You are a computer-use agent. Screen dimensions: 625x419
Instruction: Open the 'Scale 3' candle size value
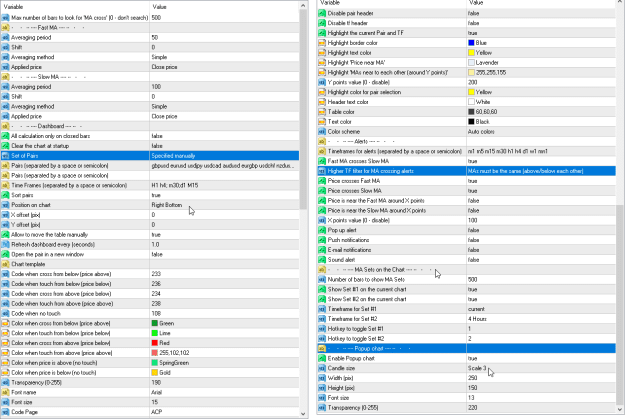pyautogui.click(x=477, y=368)
